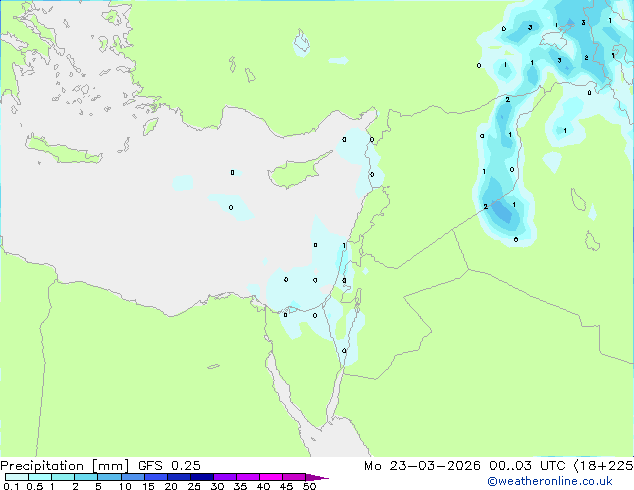Click the legend value "30"

click(218, 486)
